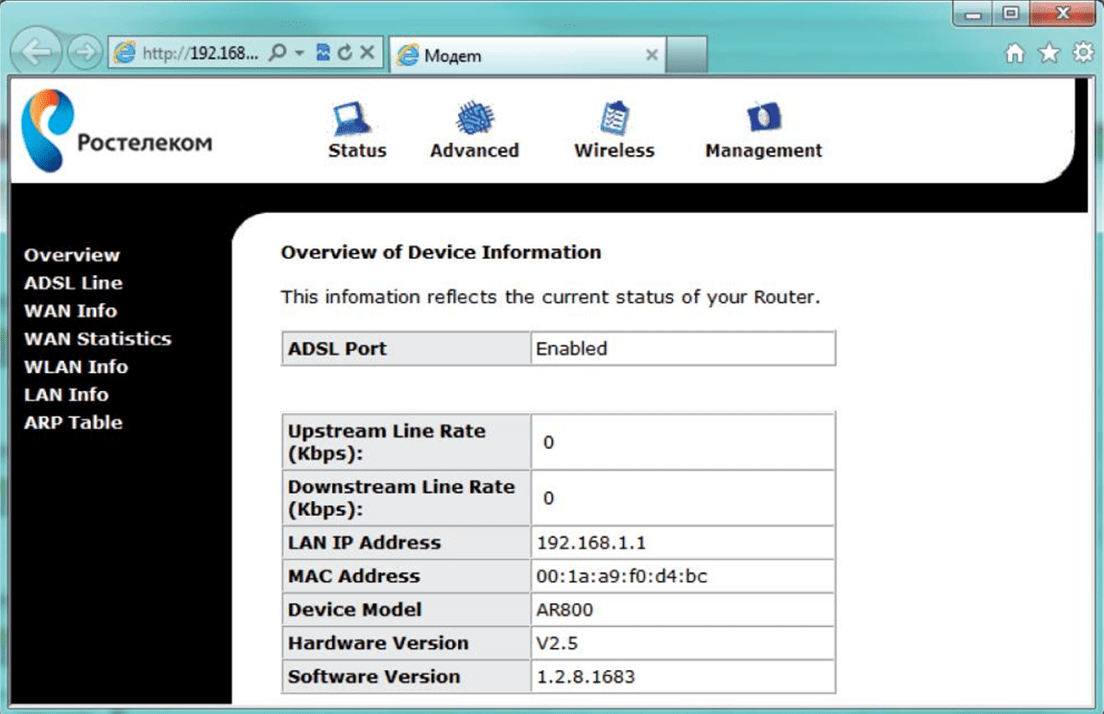The image size is (1104, 714).
Task: Open the Management section icon
Action: point(764,117)
